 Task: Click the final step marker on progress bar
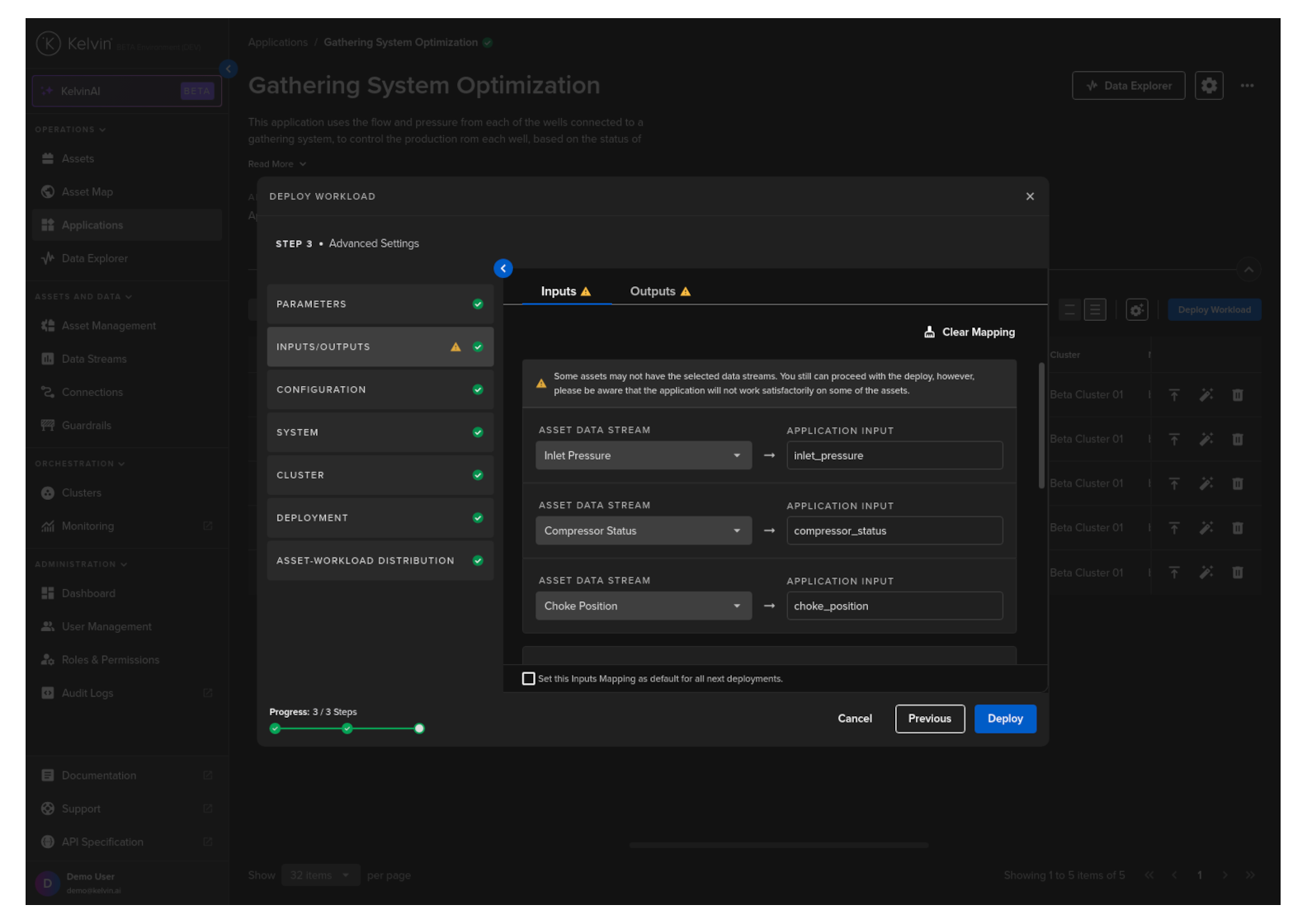(419, 728)
